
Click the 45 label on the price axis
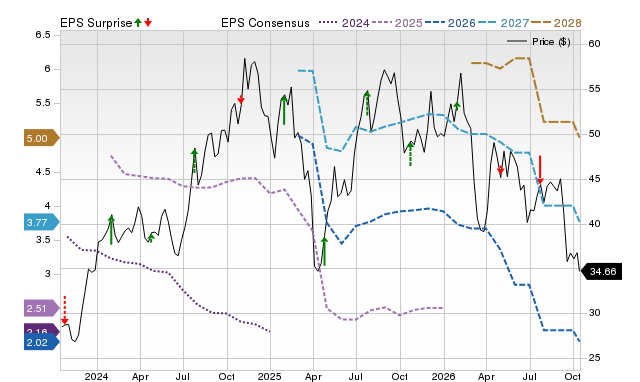pyautogui.click(x=594, y=179)
